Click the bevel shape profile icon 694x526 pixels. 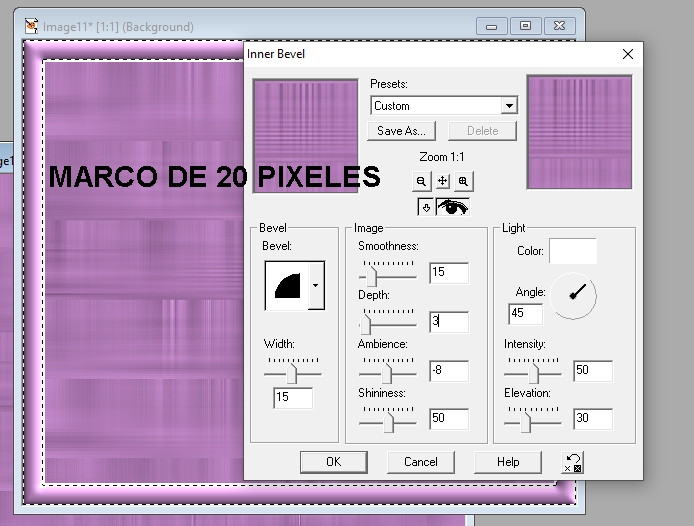click(287, 285)
